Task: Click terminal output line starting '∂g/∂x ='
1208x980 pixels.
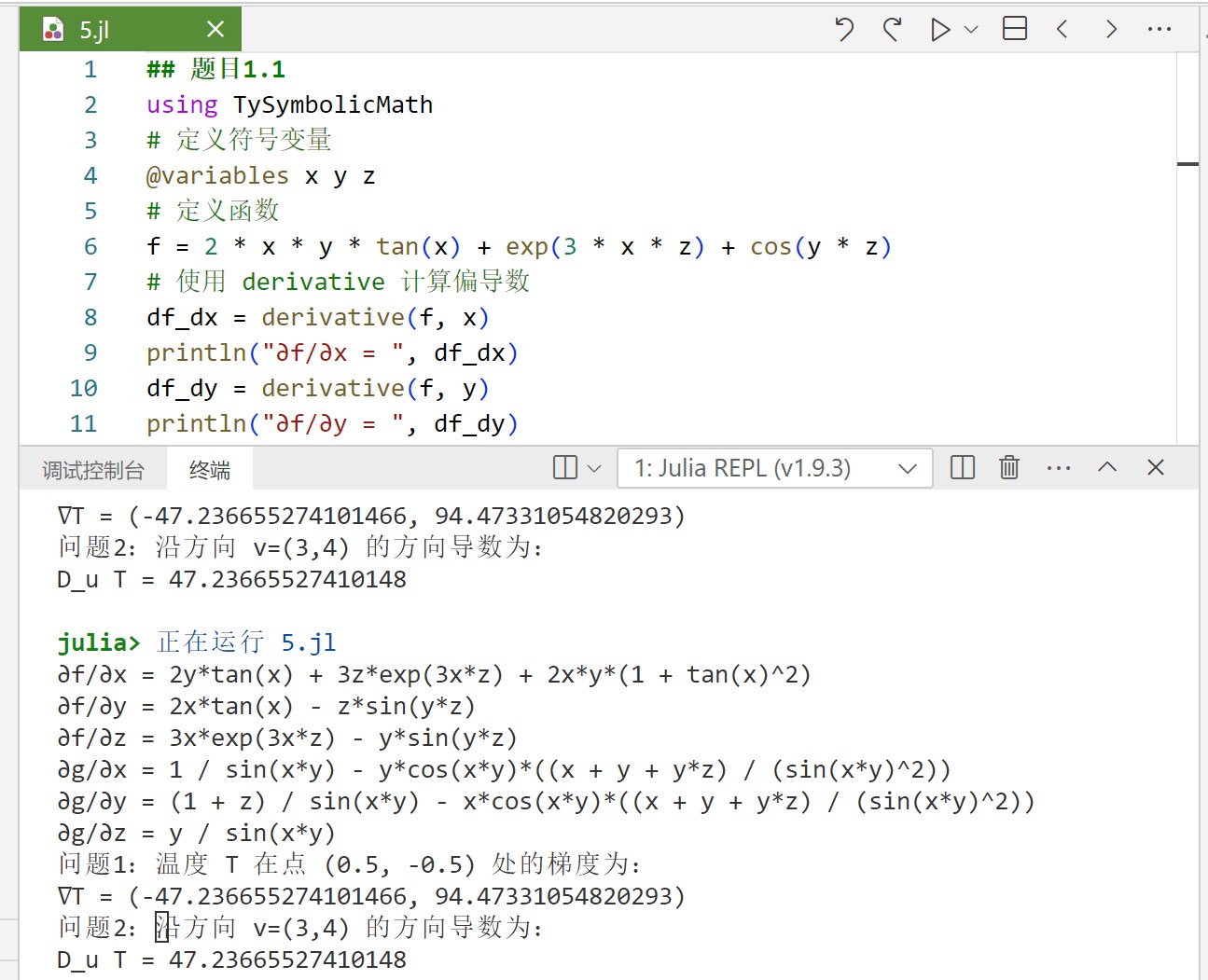Action: (505, 770)
